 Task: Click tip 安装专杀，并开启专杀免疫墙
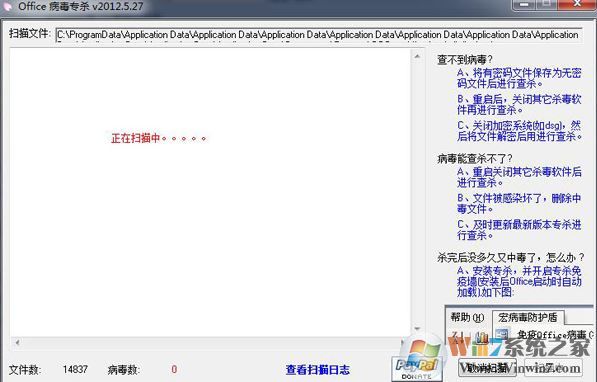(x=519, y=281)
